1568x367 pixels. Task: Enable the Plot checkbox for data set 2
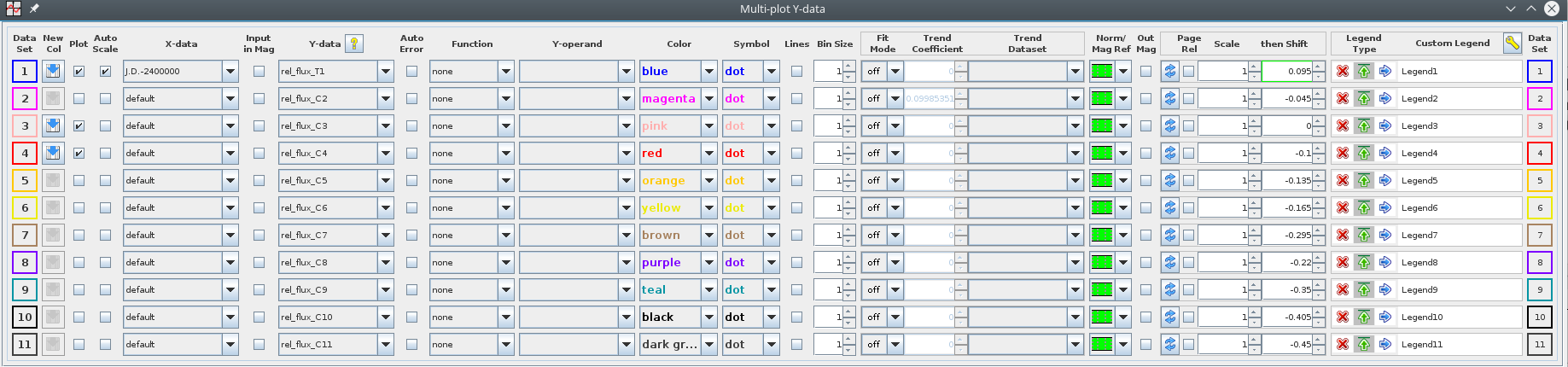click(x=79, y=98)
